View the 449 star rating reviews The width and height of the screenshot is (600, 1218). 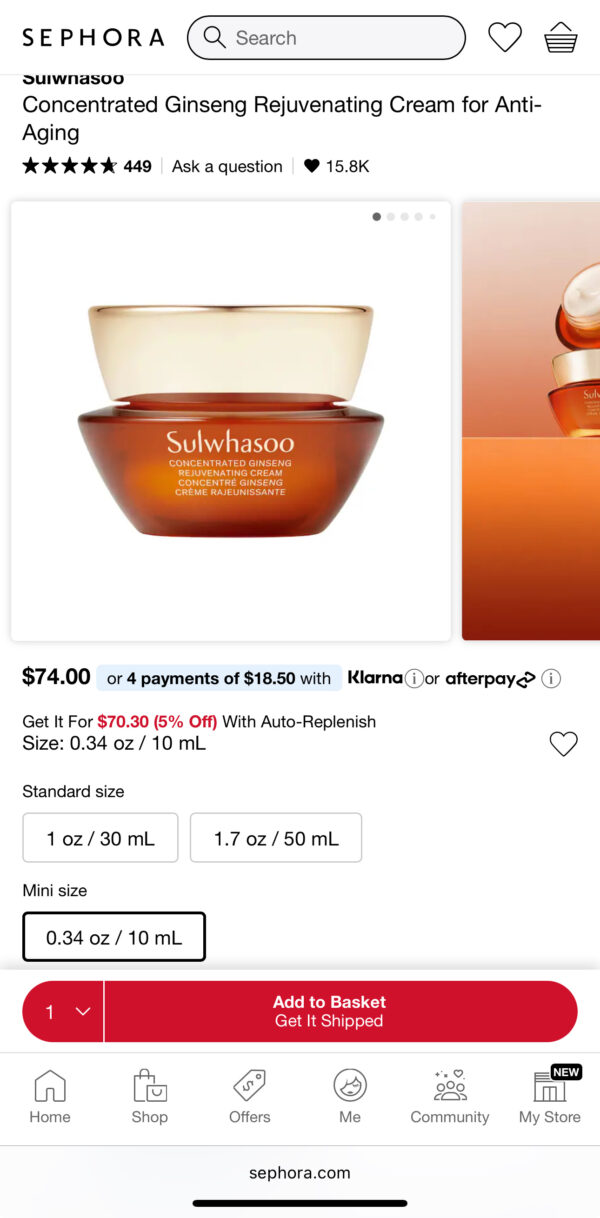tap(87, 166)
